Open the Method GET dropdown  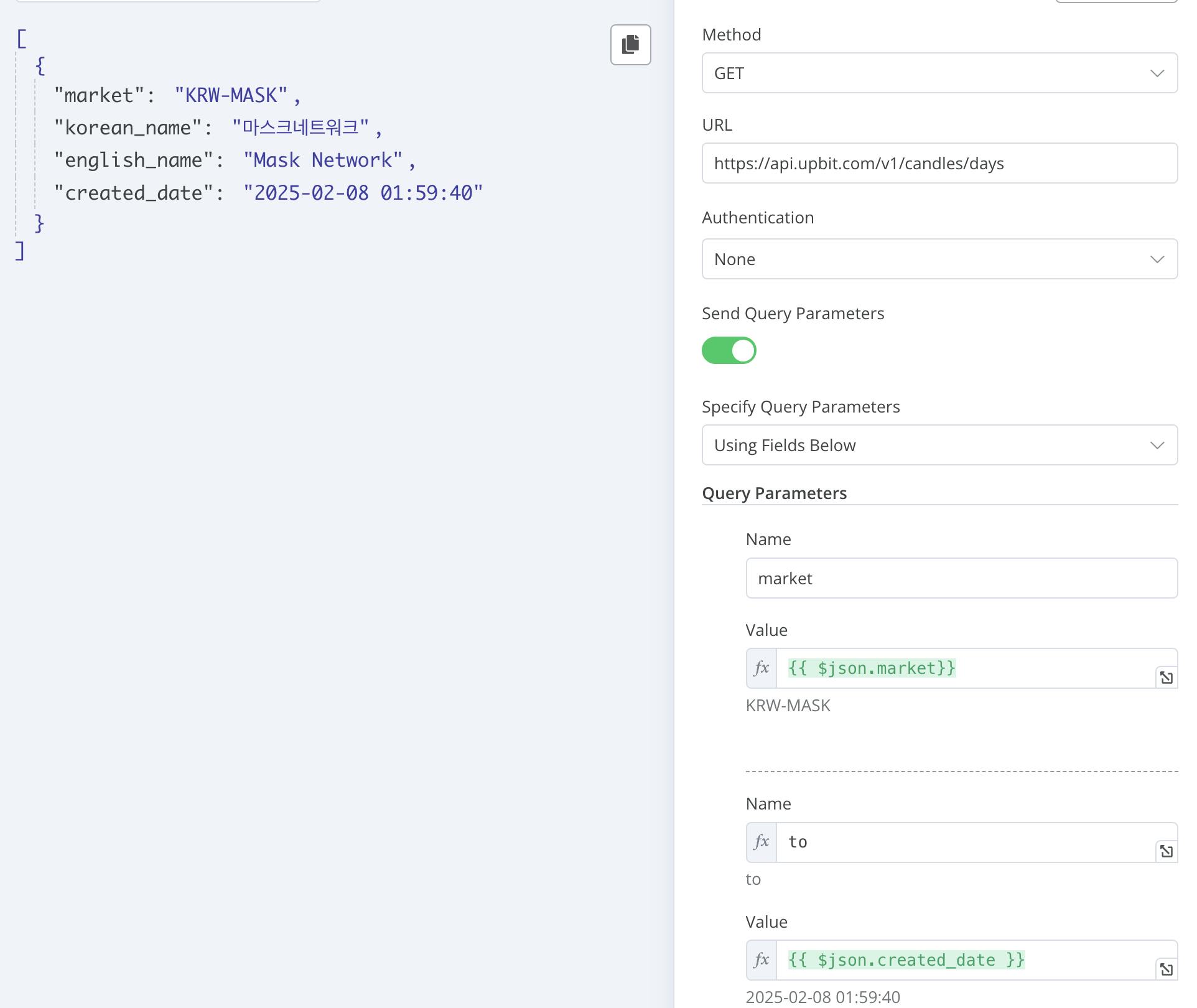pyautogui.click(x=939, y=73)
